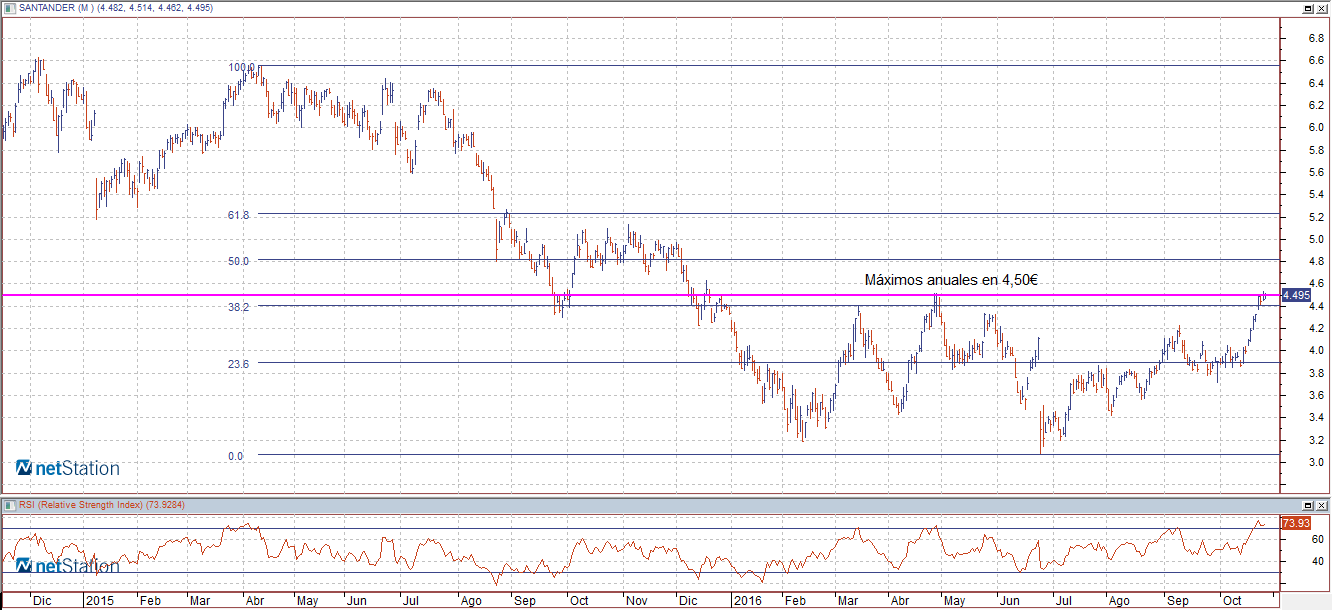
Task: Click the 73.93 RSI value tag
Action: click(1295, 523)
